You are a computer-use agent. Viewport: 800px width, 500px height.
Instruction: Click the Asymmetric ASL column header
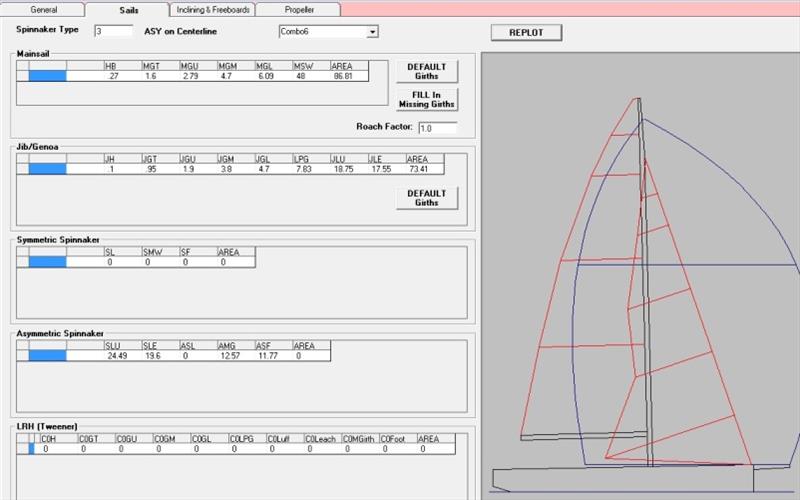coord(198,345)
